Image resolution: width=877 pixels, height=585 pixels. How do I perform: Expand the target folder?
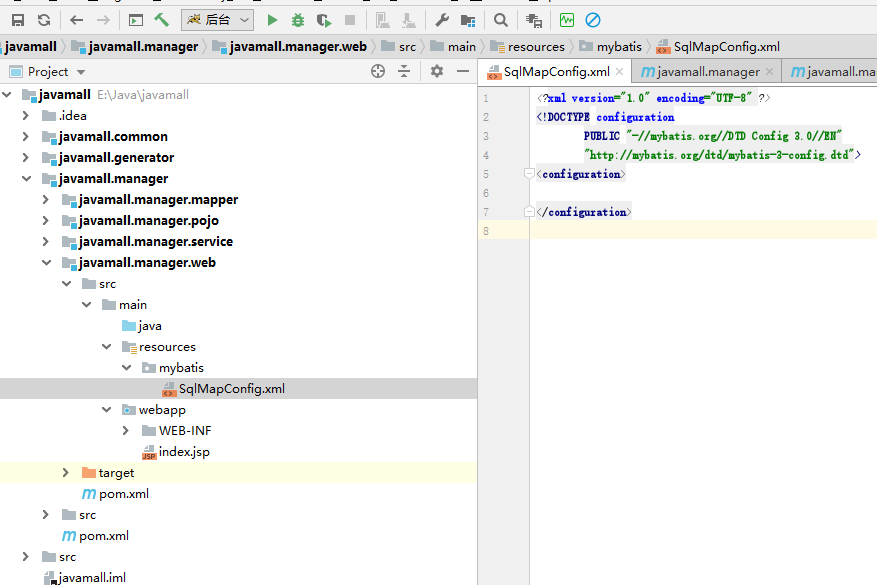[66, 473]
